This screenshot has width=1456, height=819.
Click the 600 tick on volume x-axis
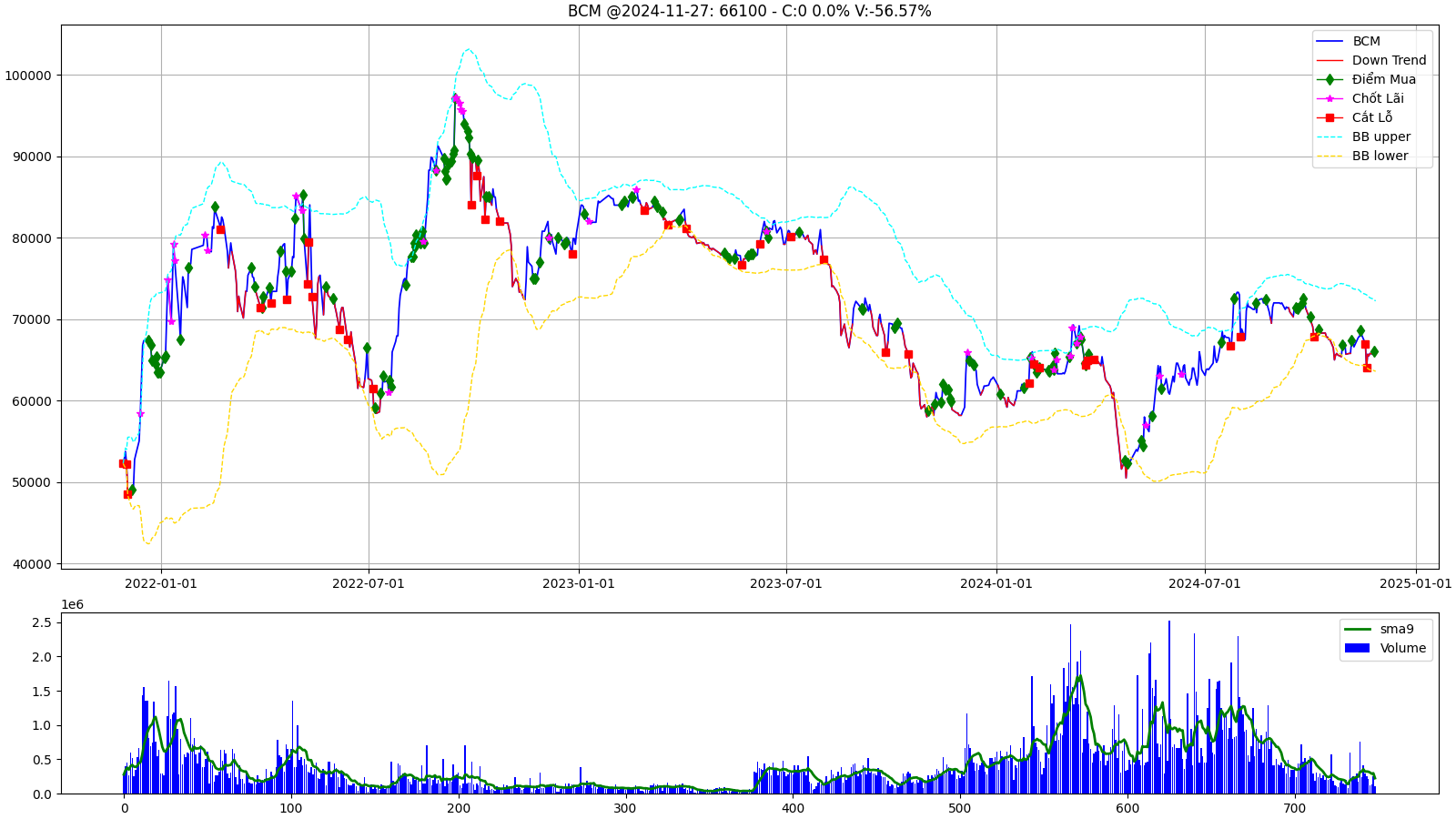point(1127,808)
